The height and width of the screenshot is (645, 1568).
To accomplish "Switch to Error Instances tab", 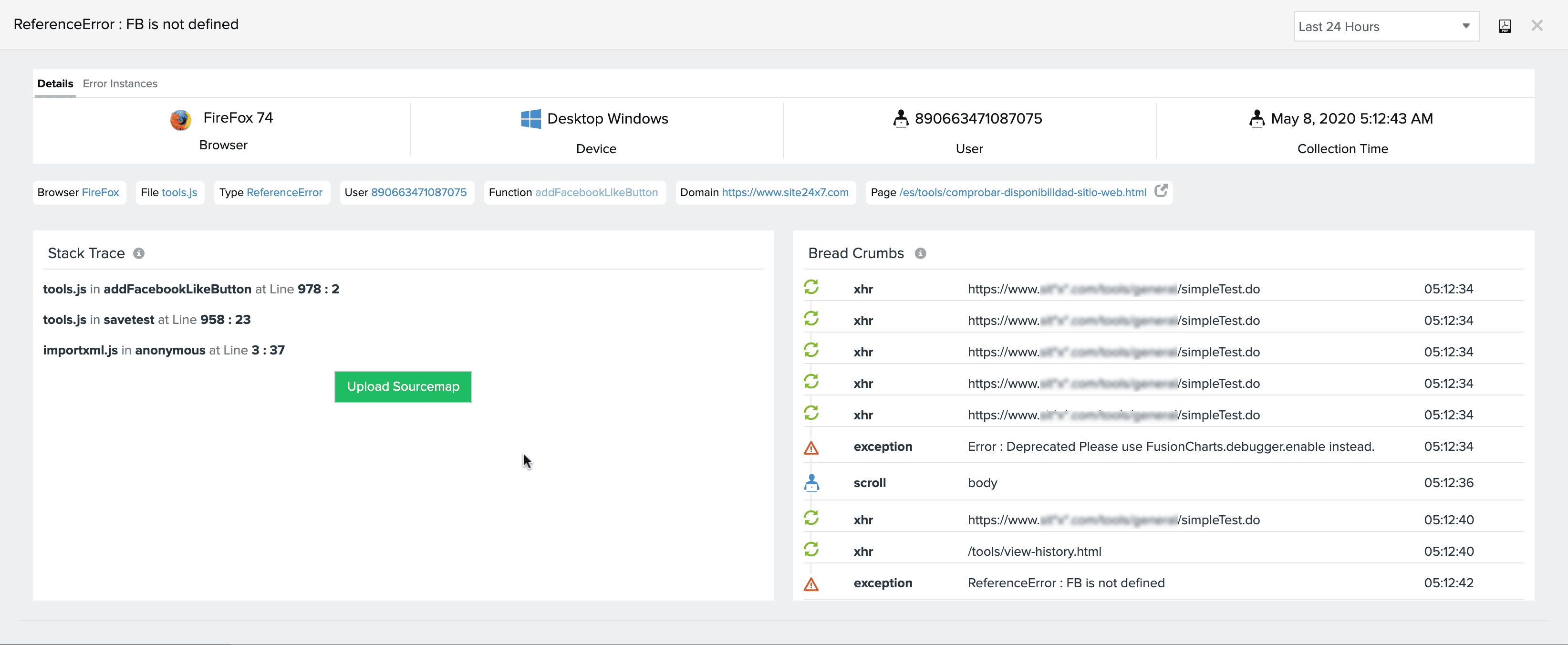I will click(x=120, y=84).
